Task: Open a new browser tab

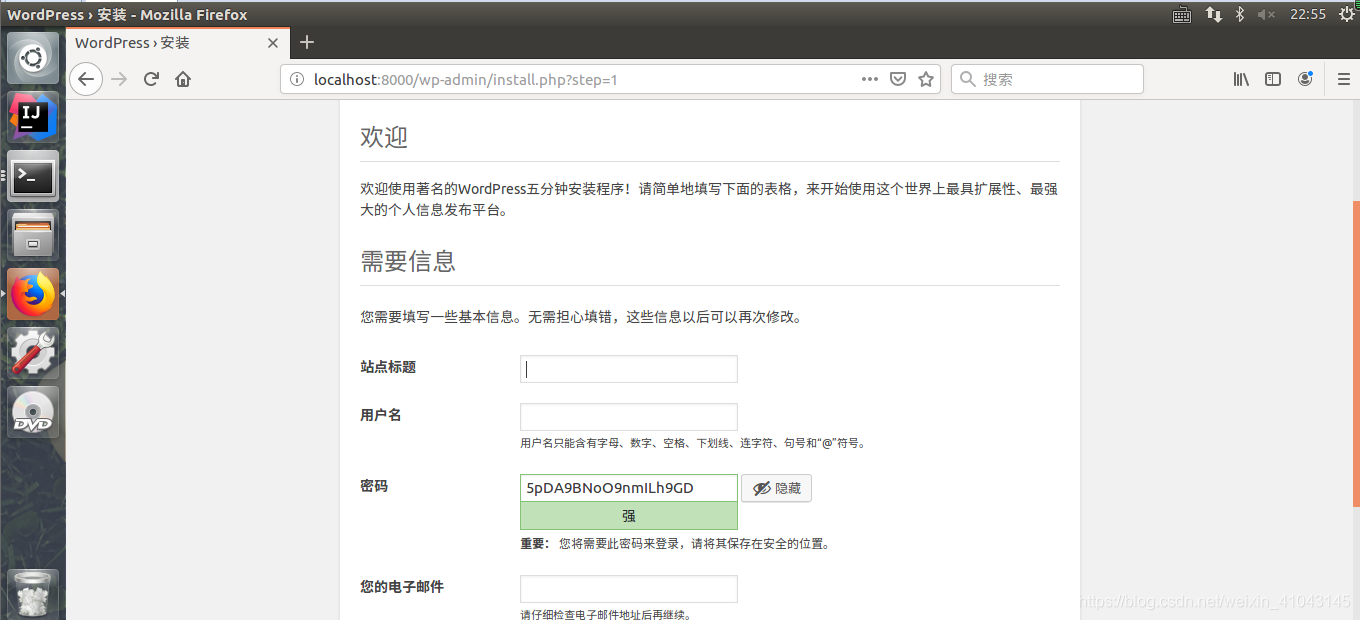Action: pos(307,42)
